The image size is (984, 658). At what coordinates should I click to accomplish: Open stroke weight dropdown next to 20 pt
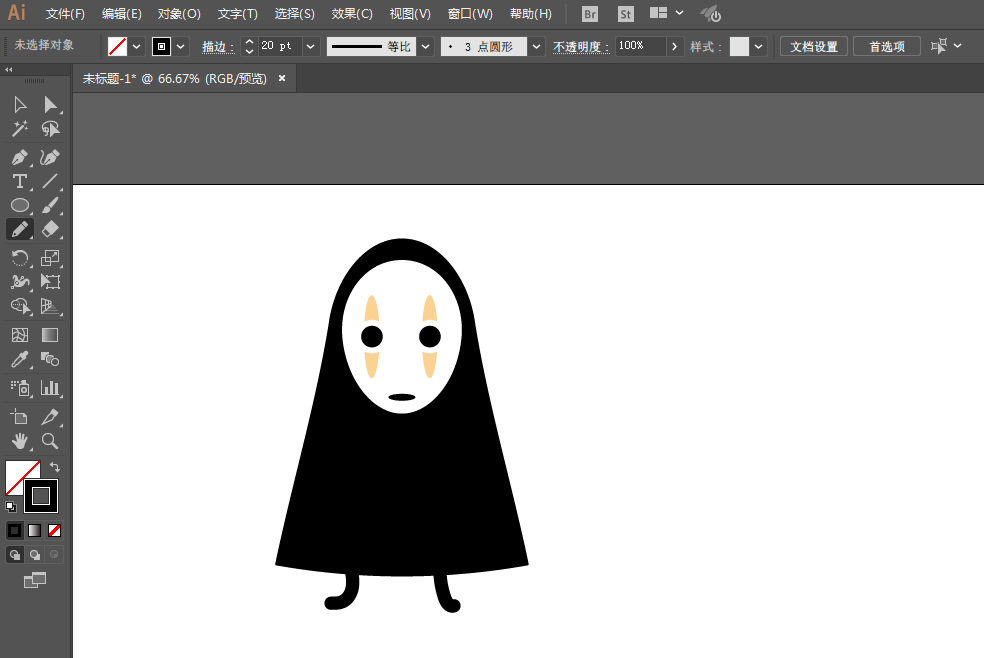[311, 47]
